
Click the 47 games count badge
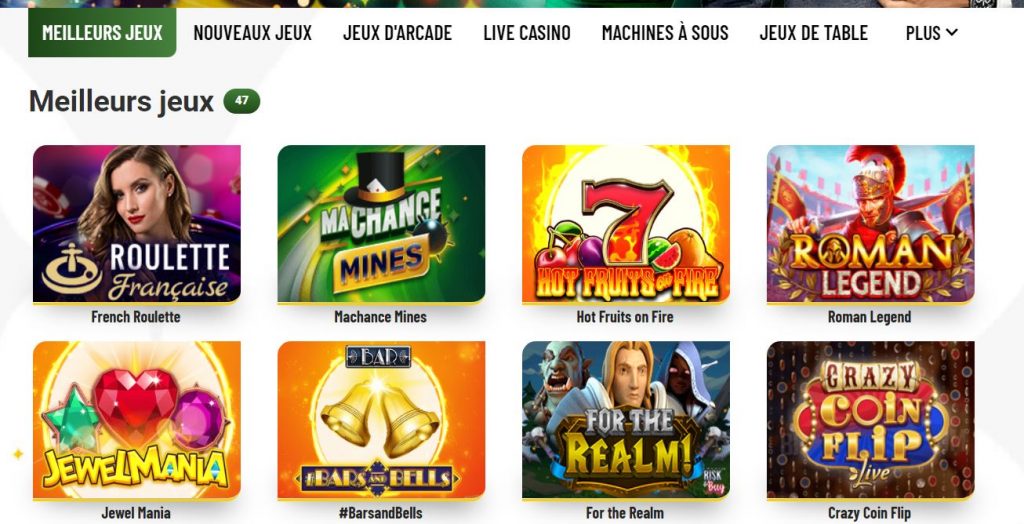click(x=242, y=101)
